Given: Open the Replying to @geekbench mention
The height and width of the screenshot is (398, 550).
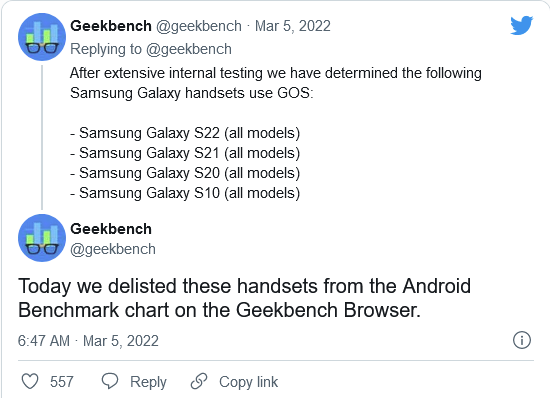Looking at the screenshot, I should (189, 49).
